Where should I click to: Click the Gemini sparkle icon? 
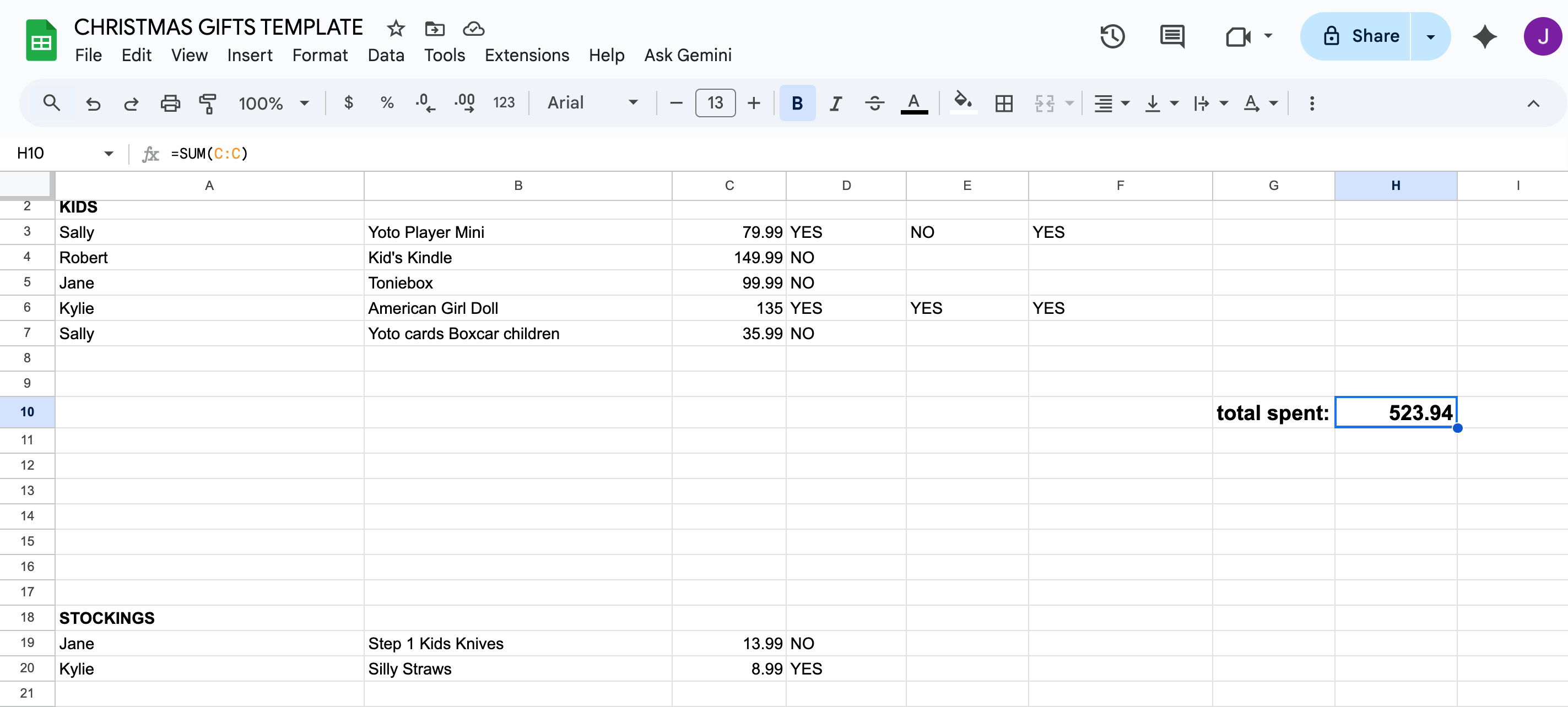(1485, 36)
